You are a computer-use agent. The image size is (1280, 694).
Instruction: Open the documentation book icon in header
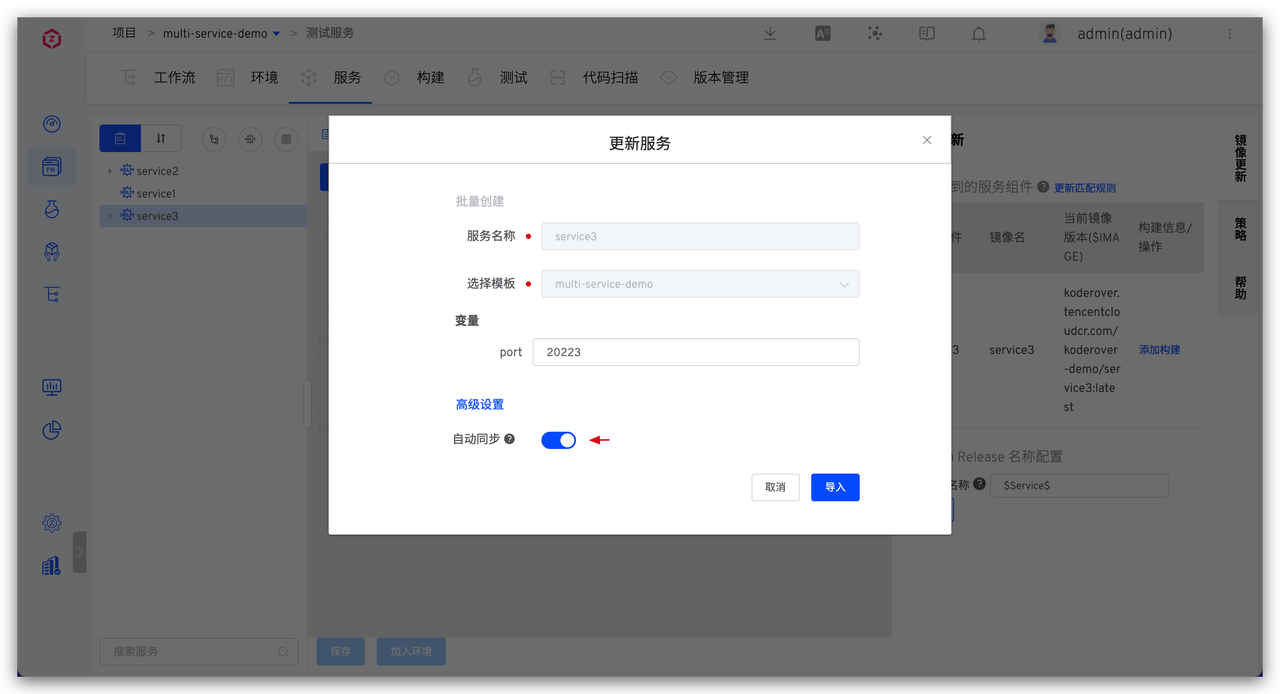pos(927,33)
